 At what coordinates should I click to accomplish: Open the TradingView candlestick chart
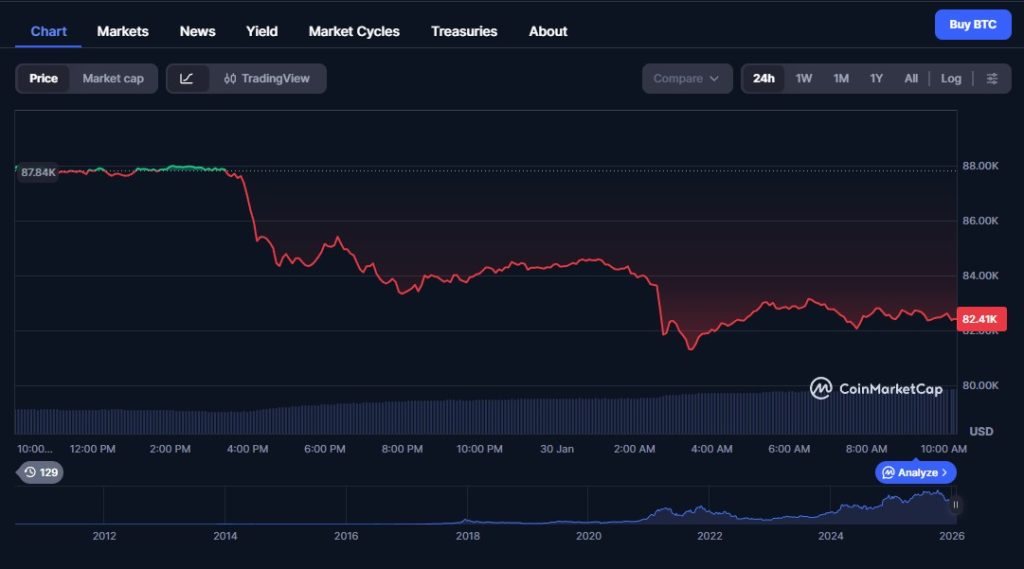coord(267,79)
